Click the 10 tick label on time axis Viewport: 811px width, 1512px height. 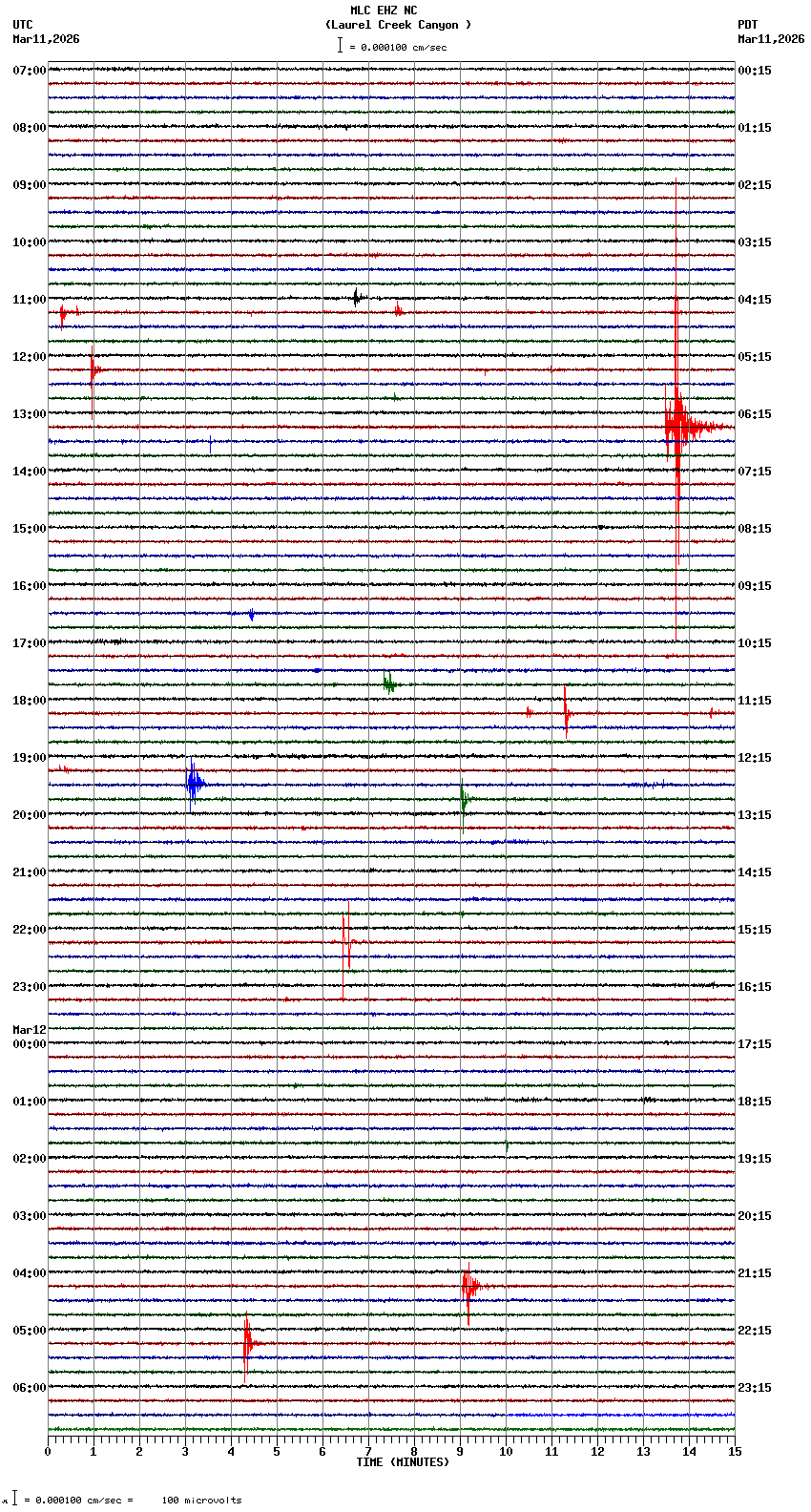coord(506,1452)
